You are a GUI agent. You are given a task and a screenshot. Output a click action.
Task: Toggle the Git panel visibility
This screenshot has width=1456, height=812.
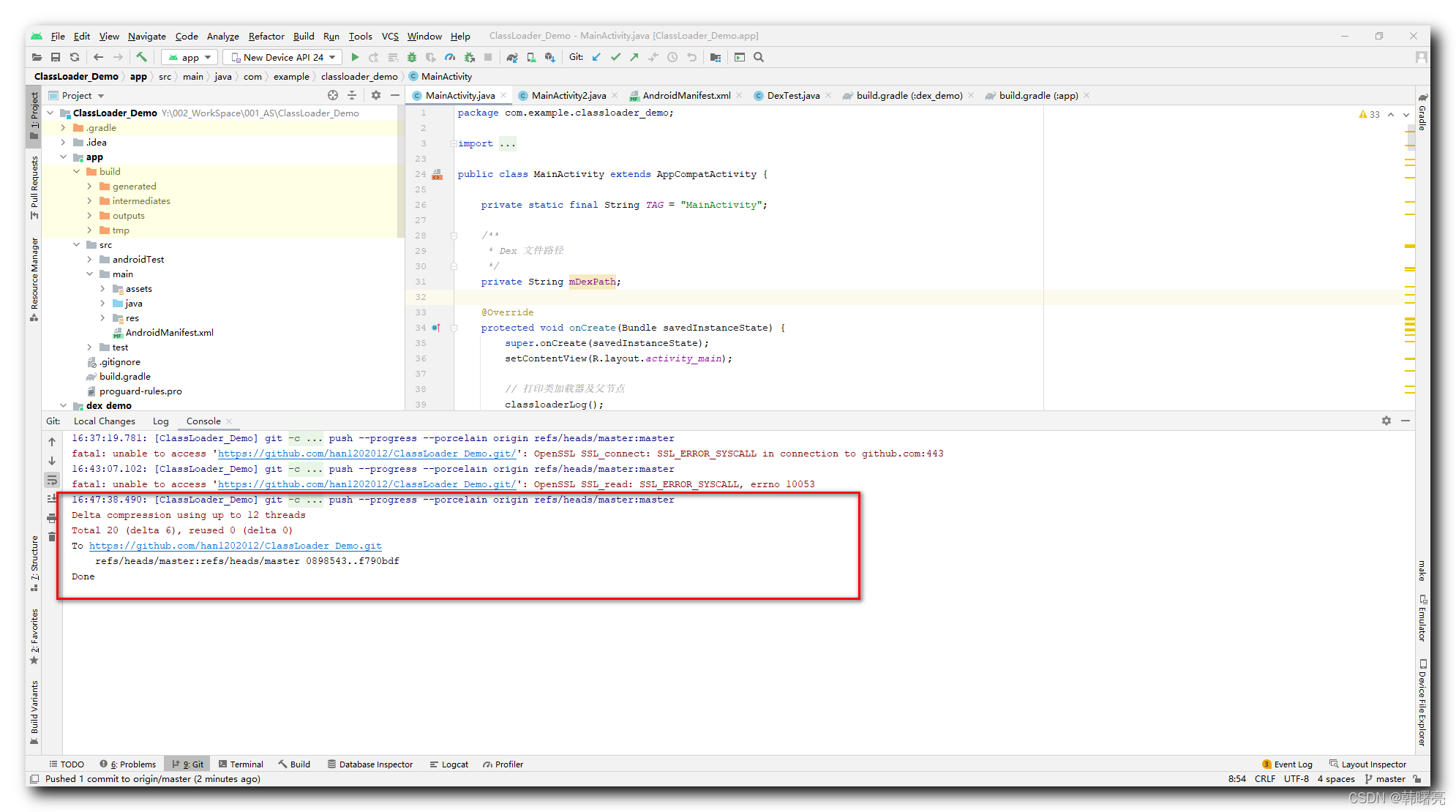click(193, 764)
